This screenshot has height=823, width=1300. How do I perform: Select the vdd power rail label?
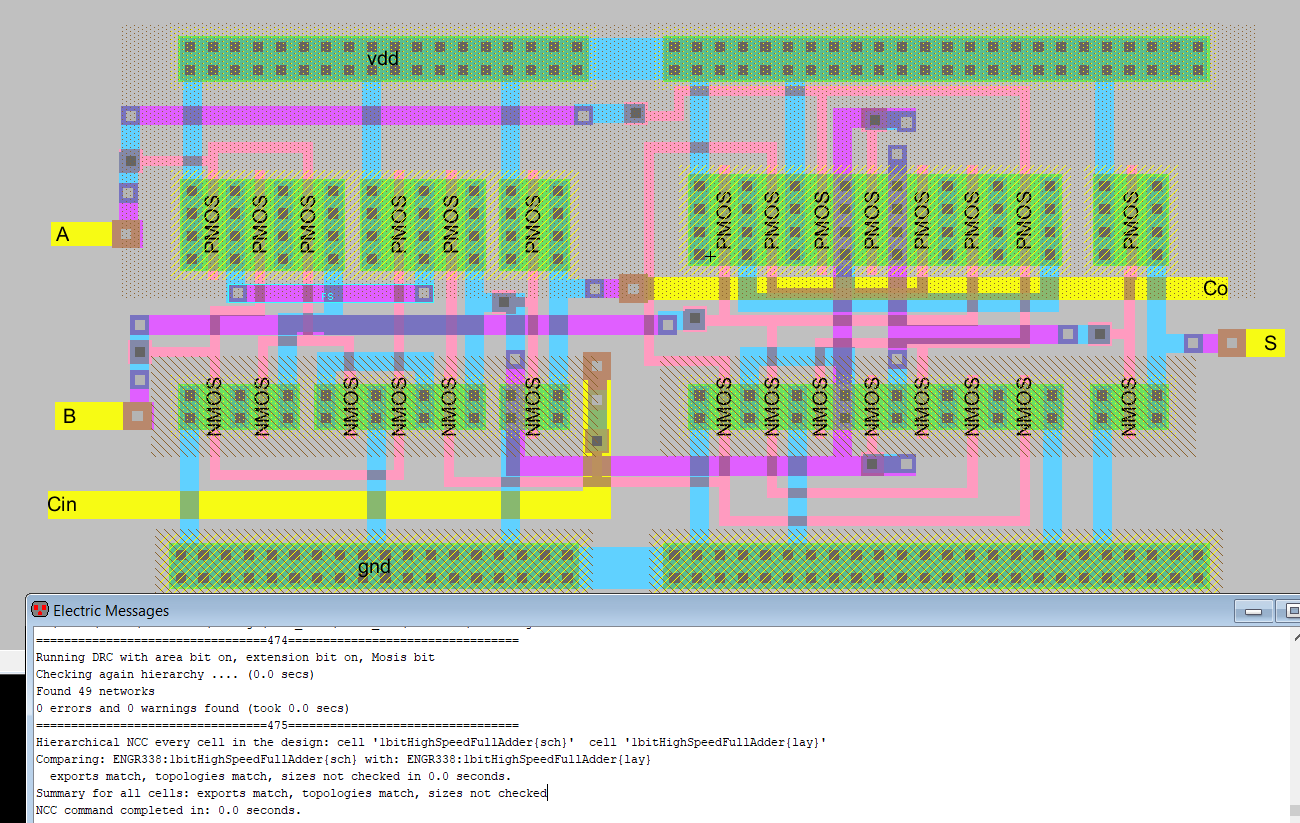pos(383,59)
